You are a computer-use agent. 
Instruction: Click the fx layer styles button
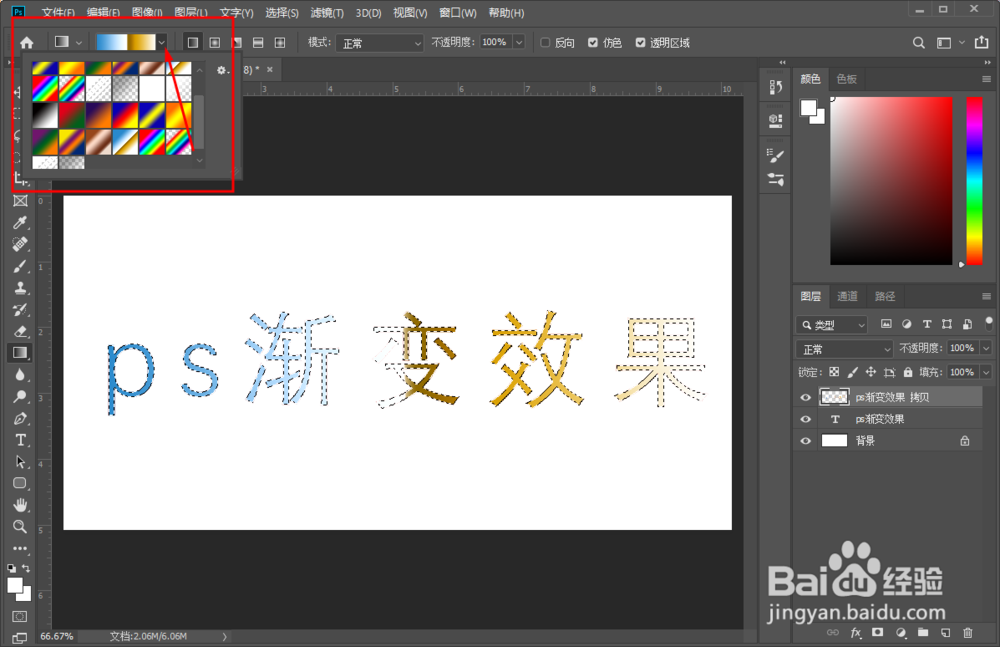(855, 633)
